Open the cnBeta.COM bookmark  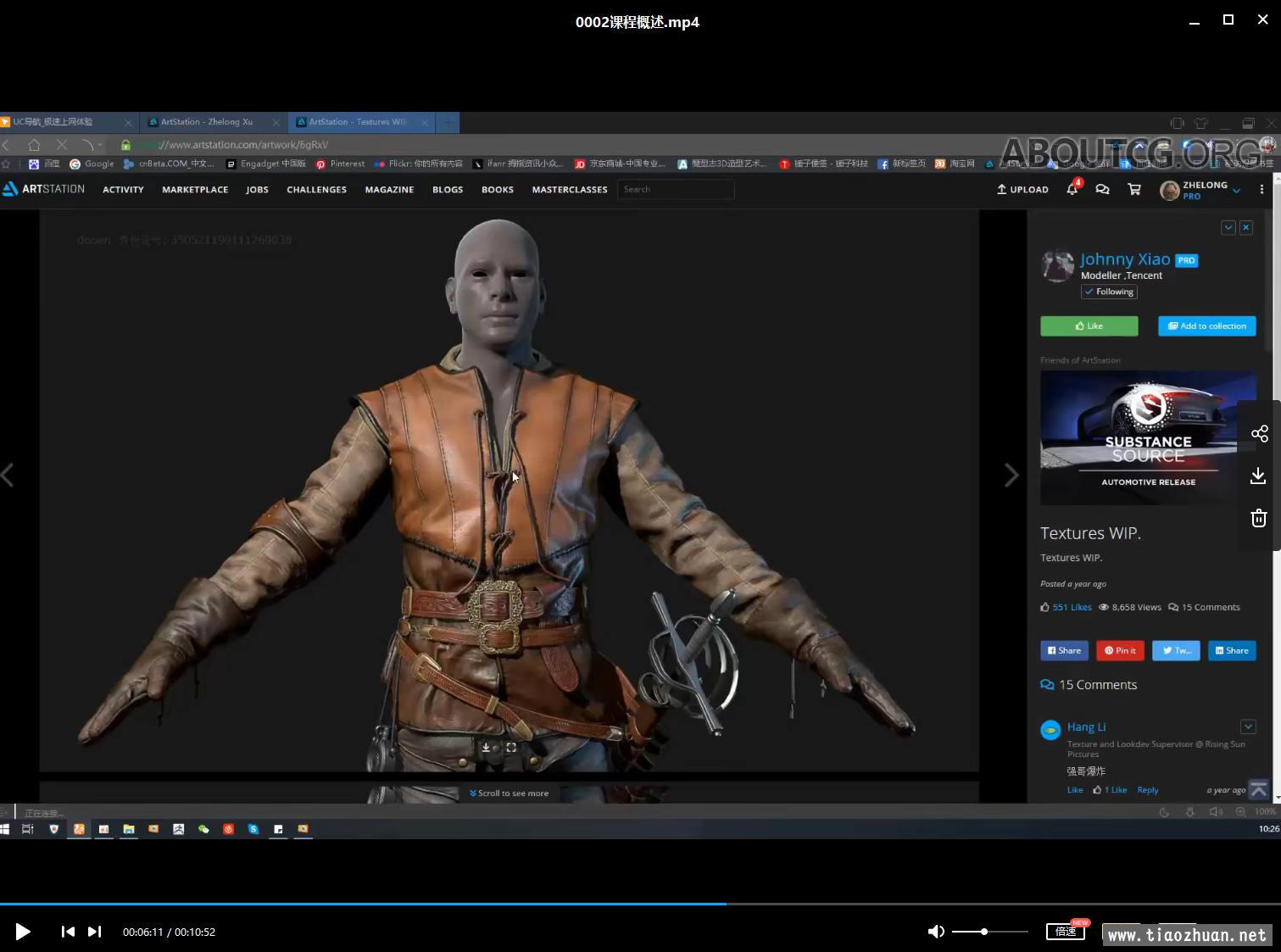(170, 164)
